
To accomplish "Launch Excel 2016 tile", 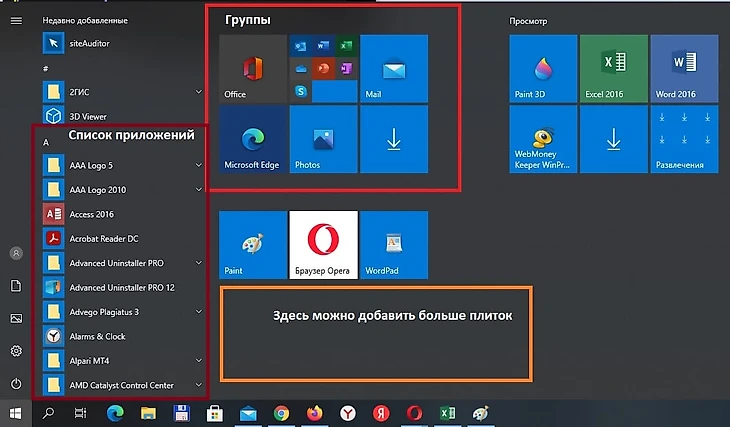I will (613, 69).
